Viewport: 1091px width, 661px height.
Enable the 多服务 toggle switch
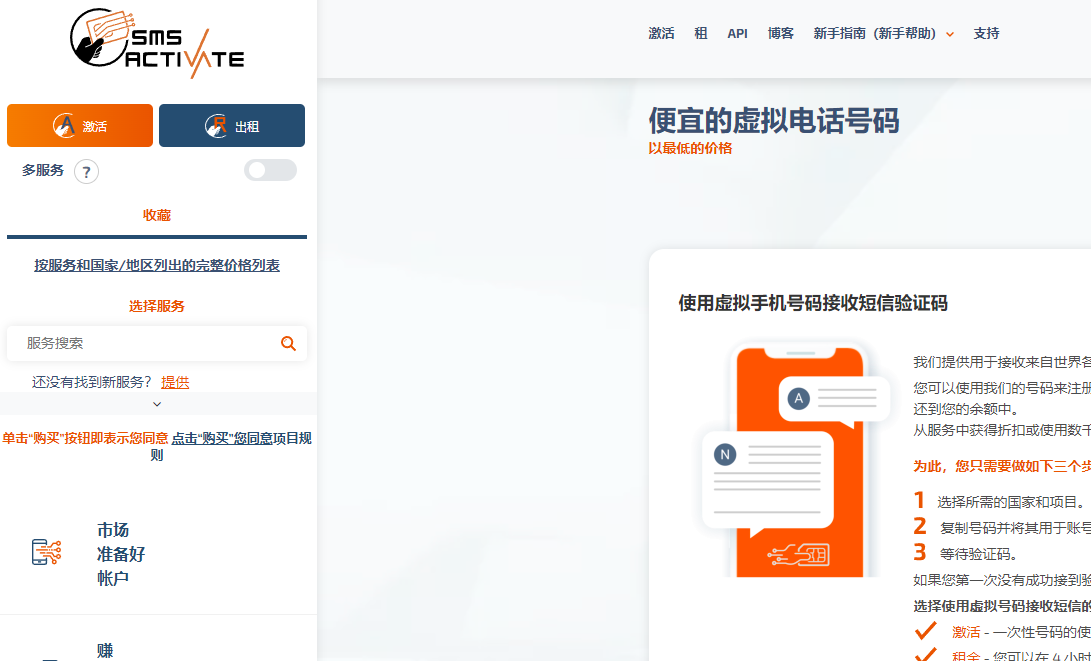(269, 170)
